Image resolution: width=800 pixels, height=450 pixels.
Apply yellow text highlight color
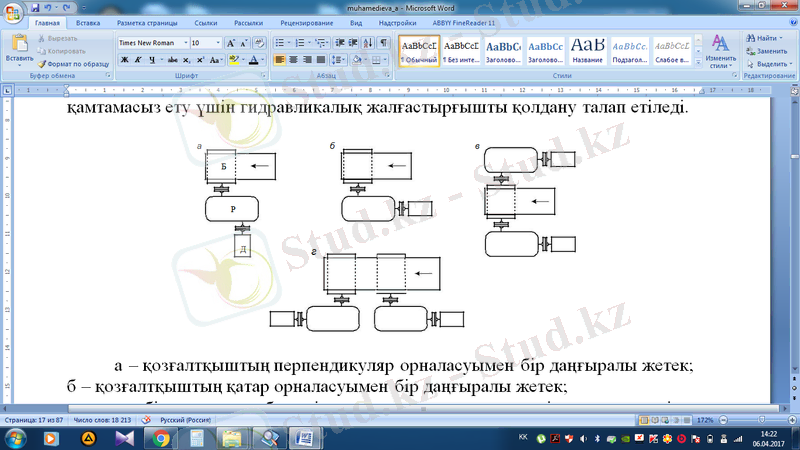234,60
